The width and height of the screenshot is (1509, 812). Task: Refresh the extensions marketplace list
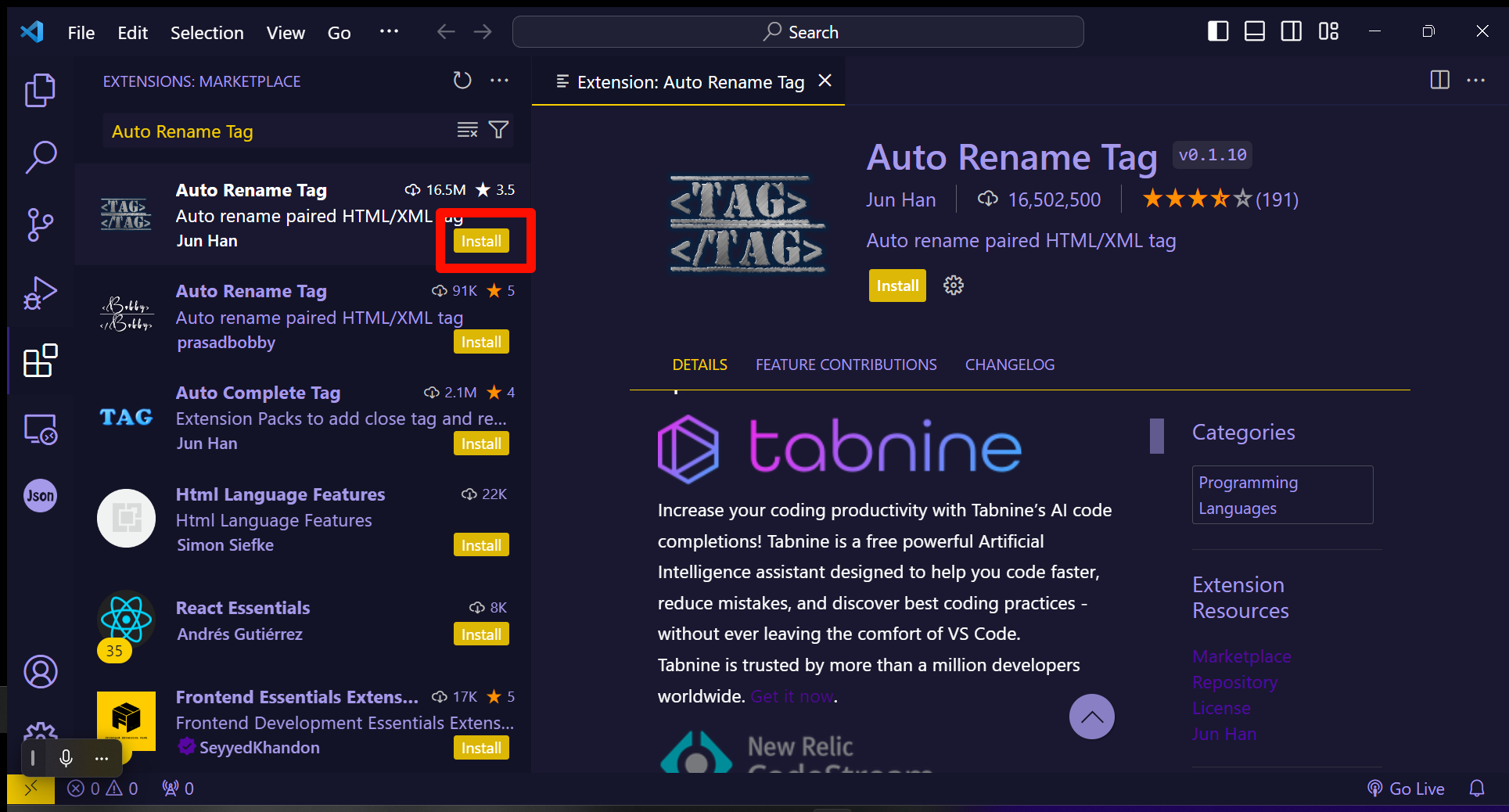(462, 81)
